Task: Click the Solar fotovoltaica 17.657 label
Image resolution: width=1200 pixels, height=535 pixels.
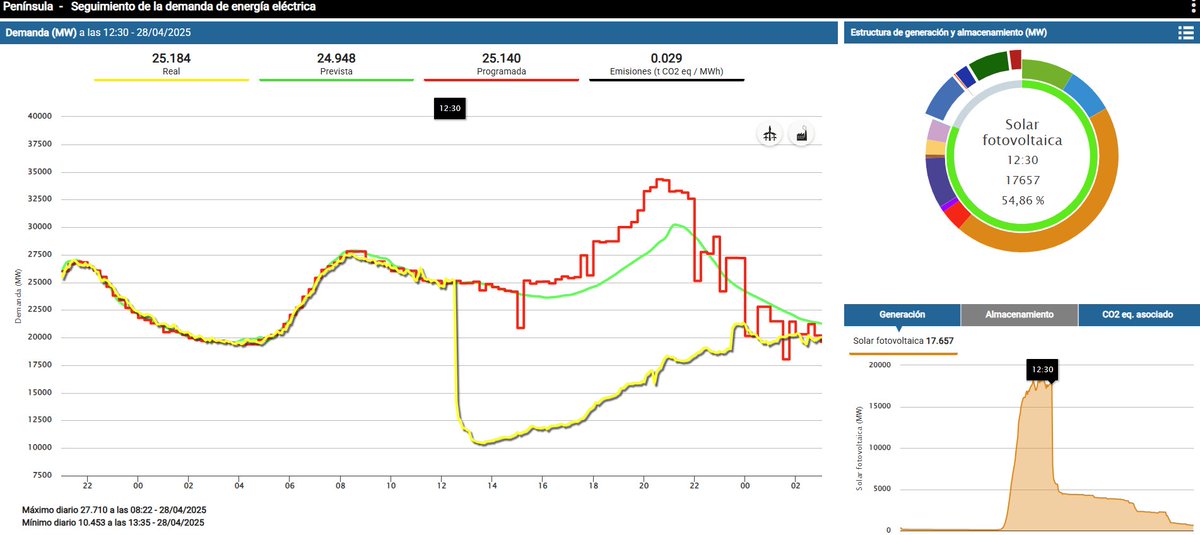Action: [x=901, y=341]
